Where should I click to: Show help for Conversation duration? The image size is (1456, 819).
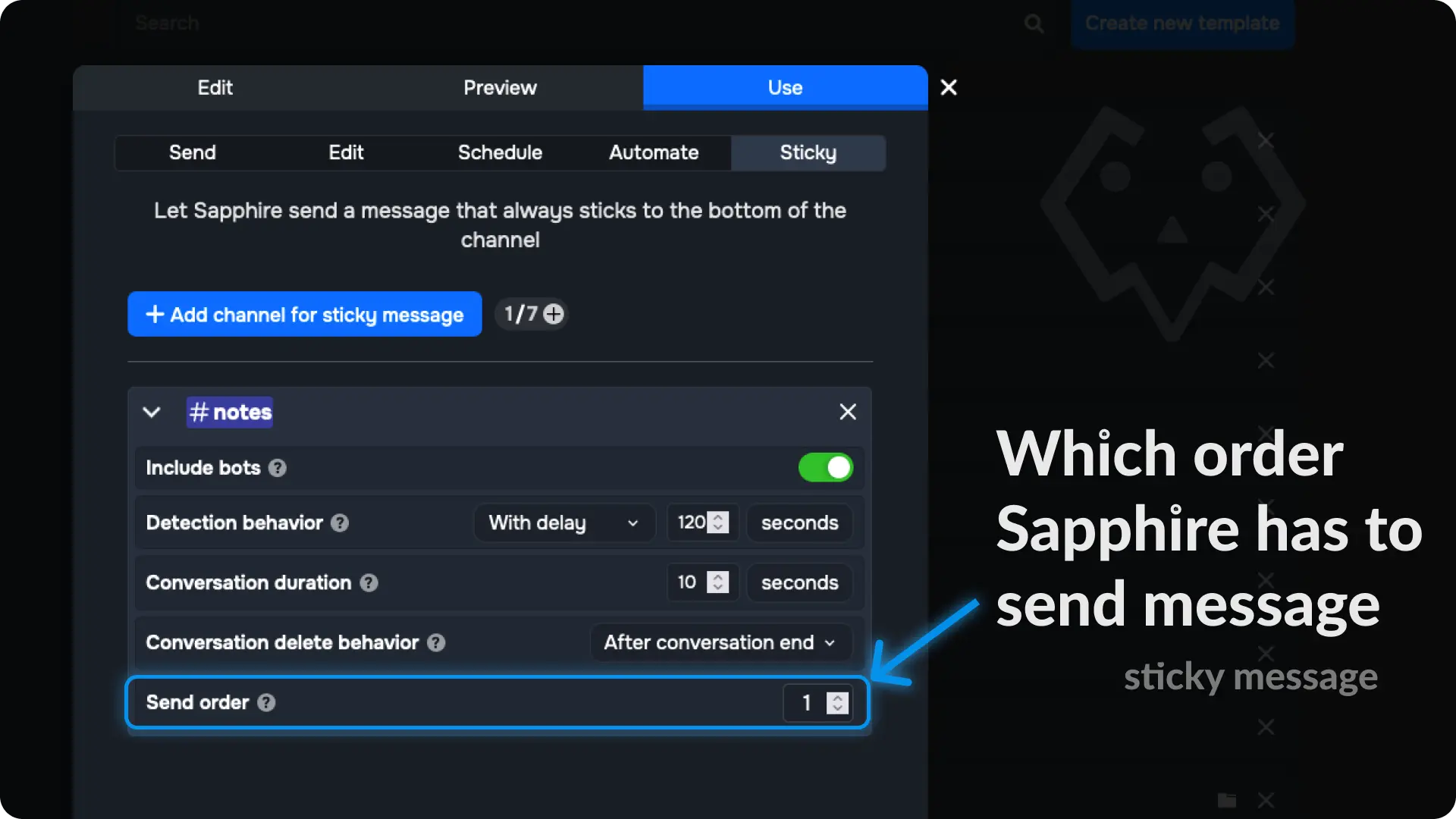[369, 582]
